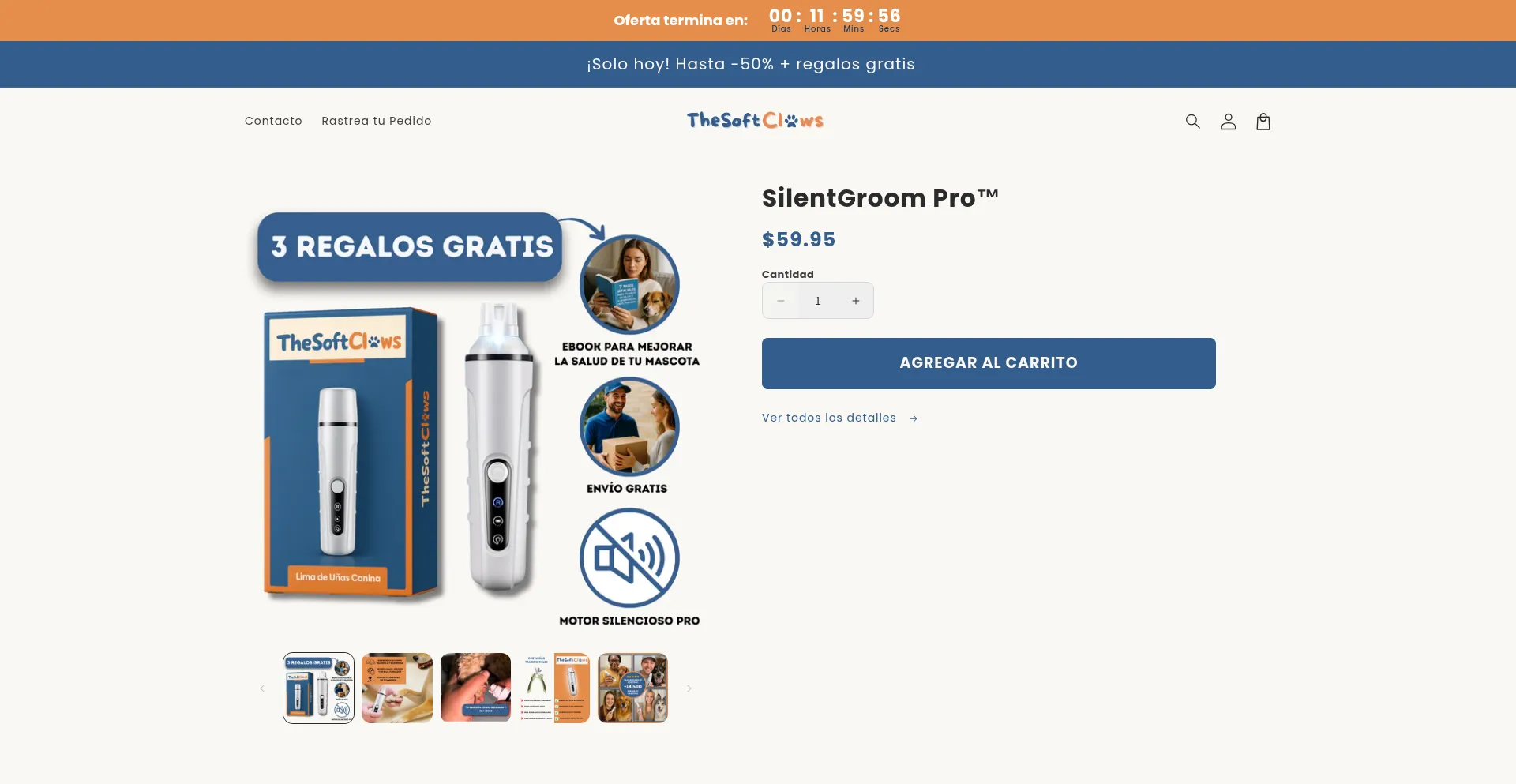1516x784 pixels.
Task: Select the customer photos collage thumbnail
Action: coord(632,688)
